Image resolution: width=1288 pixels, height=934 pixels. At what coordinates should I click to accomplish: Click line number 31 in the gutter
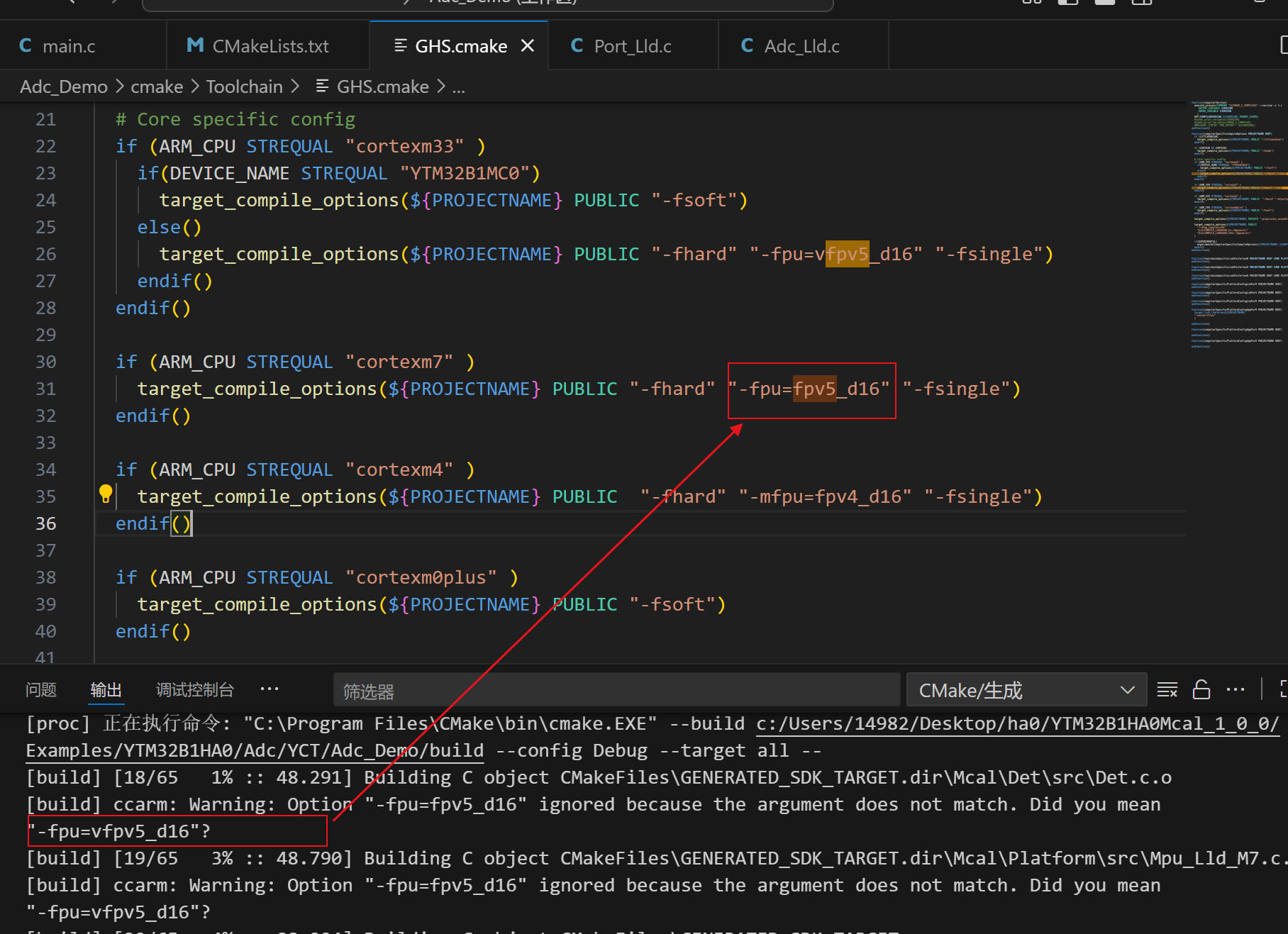tap(45, 389)
